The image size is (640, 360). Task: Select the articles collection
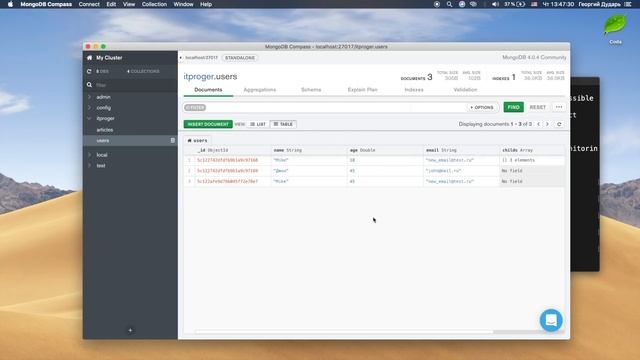pyautogui.click(x=105, y=130)
